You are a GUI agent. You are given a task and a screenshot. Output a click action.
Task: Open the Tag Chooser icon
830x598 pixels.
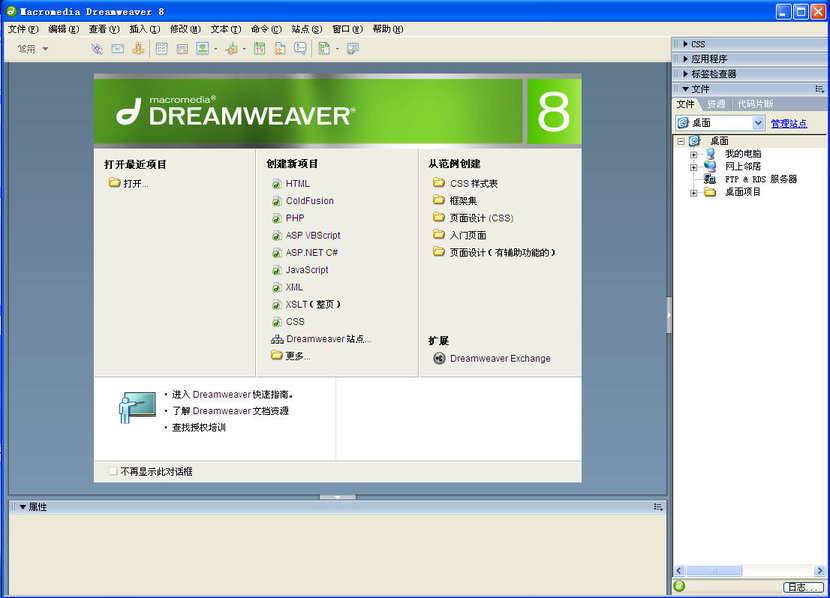(350, 48)
